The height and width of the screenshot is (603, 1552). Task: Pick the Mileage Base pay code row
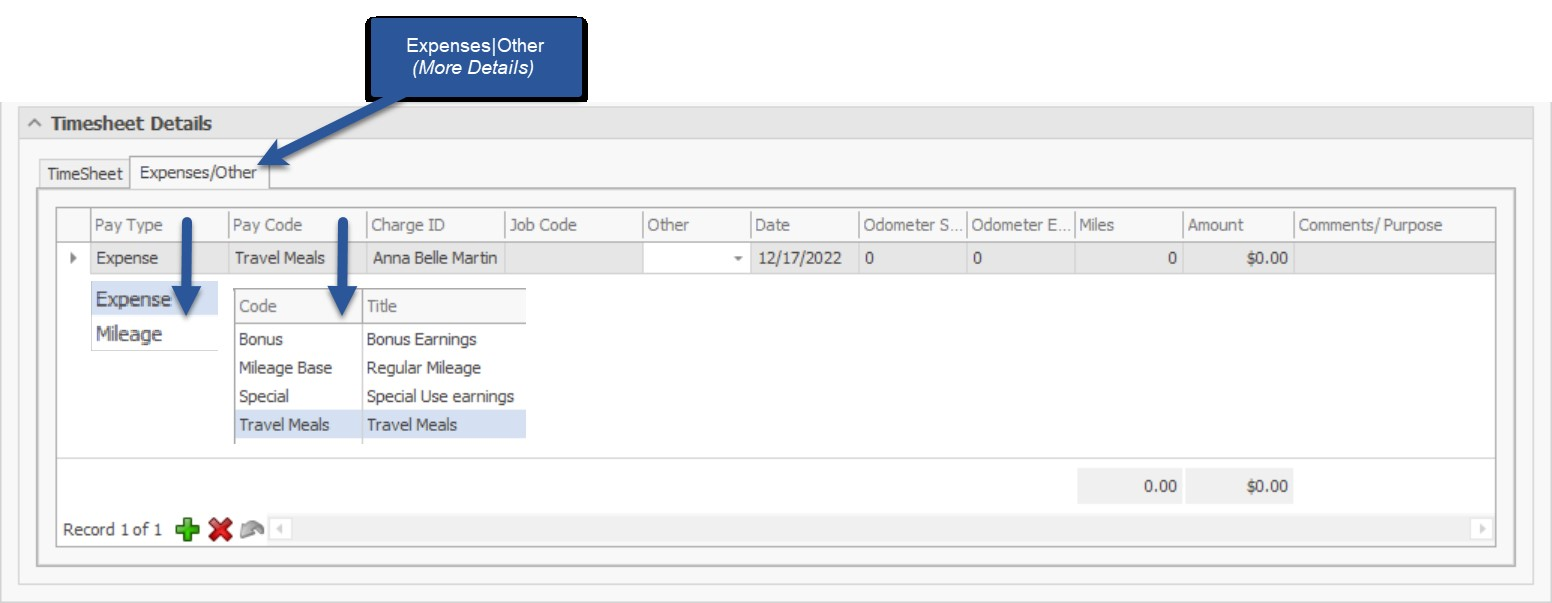coord(285,368)
